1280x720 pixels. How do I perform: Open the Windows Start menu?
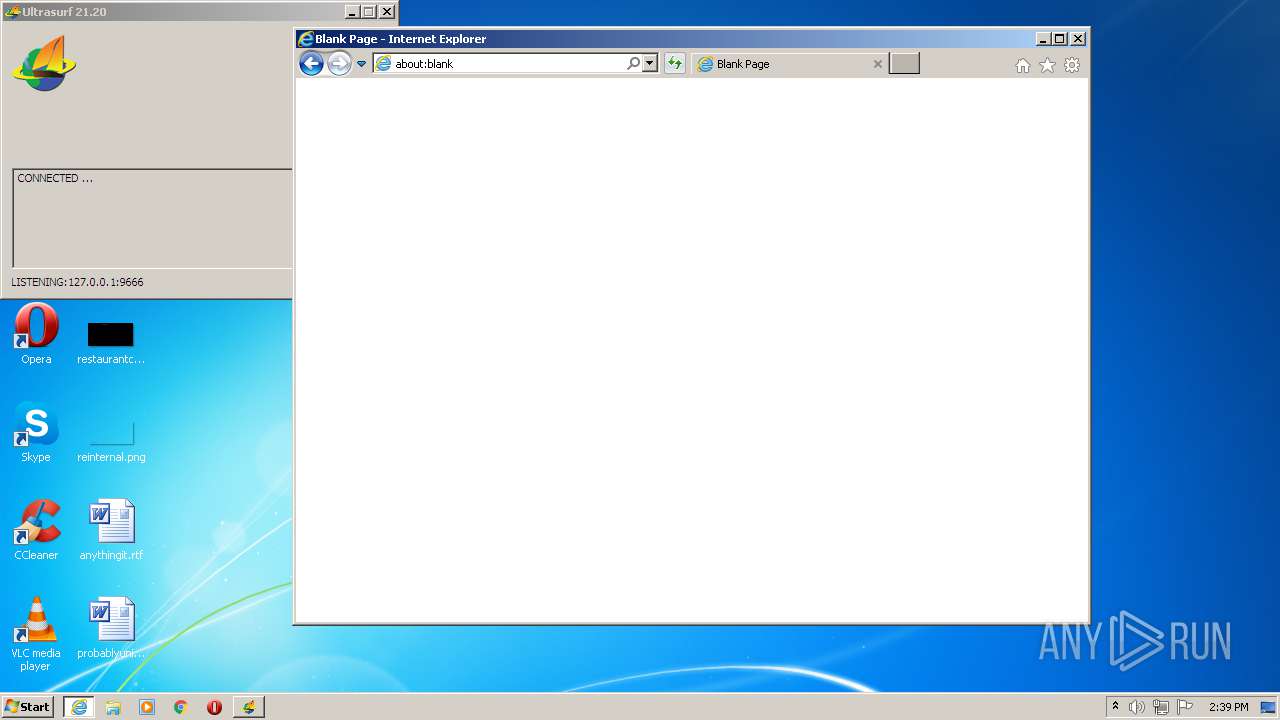[x=27, y=707]
